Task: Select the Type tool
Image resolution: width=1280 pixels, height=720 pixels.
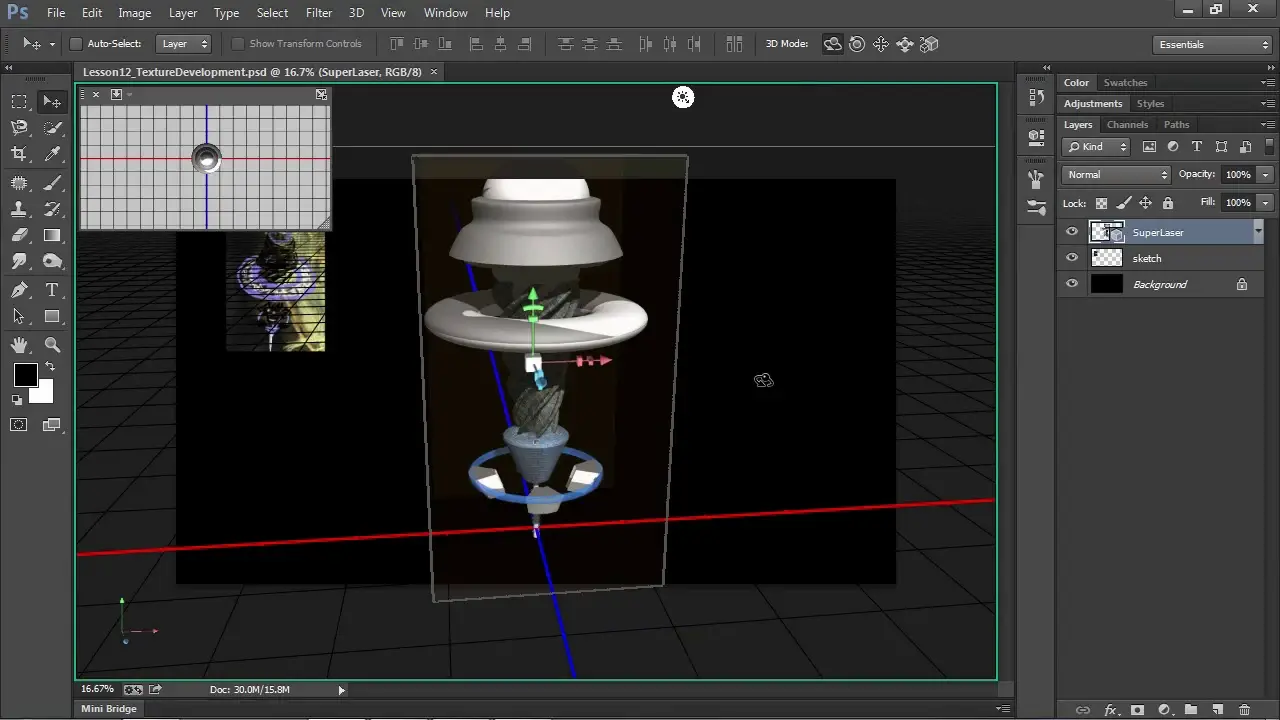Action: [x=52, y=290]
